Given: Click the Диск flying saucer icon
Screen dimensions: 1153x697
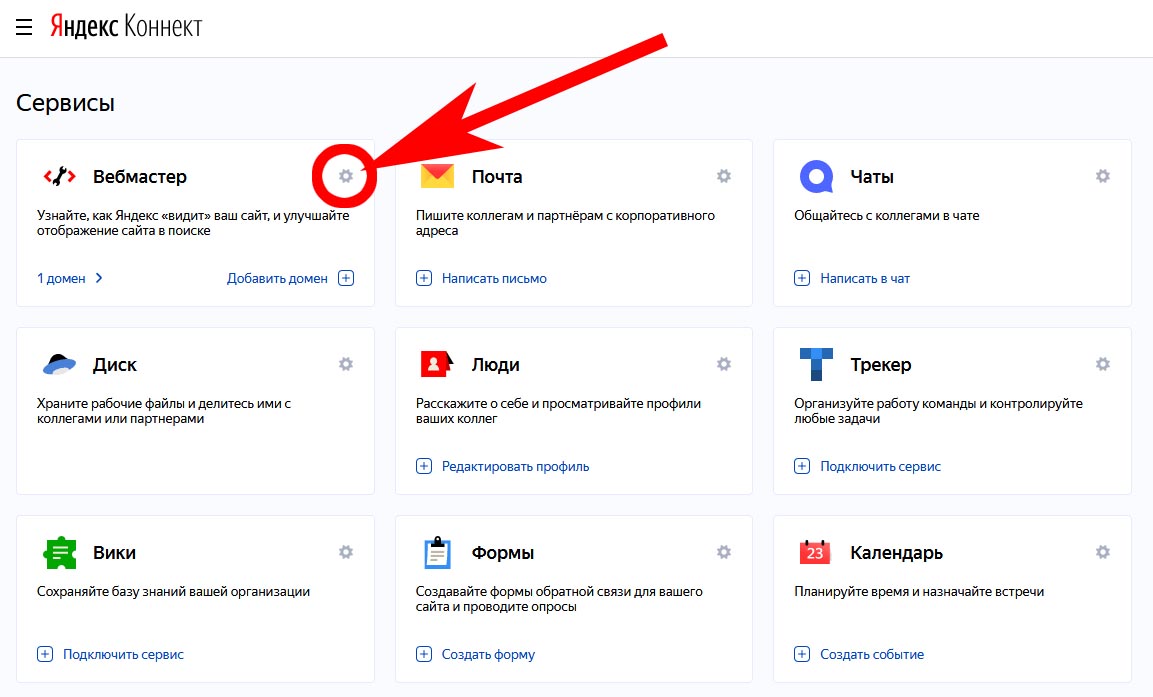Looking at the screenshot, I should tap(60, 365).
